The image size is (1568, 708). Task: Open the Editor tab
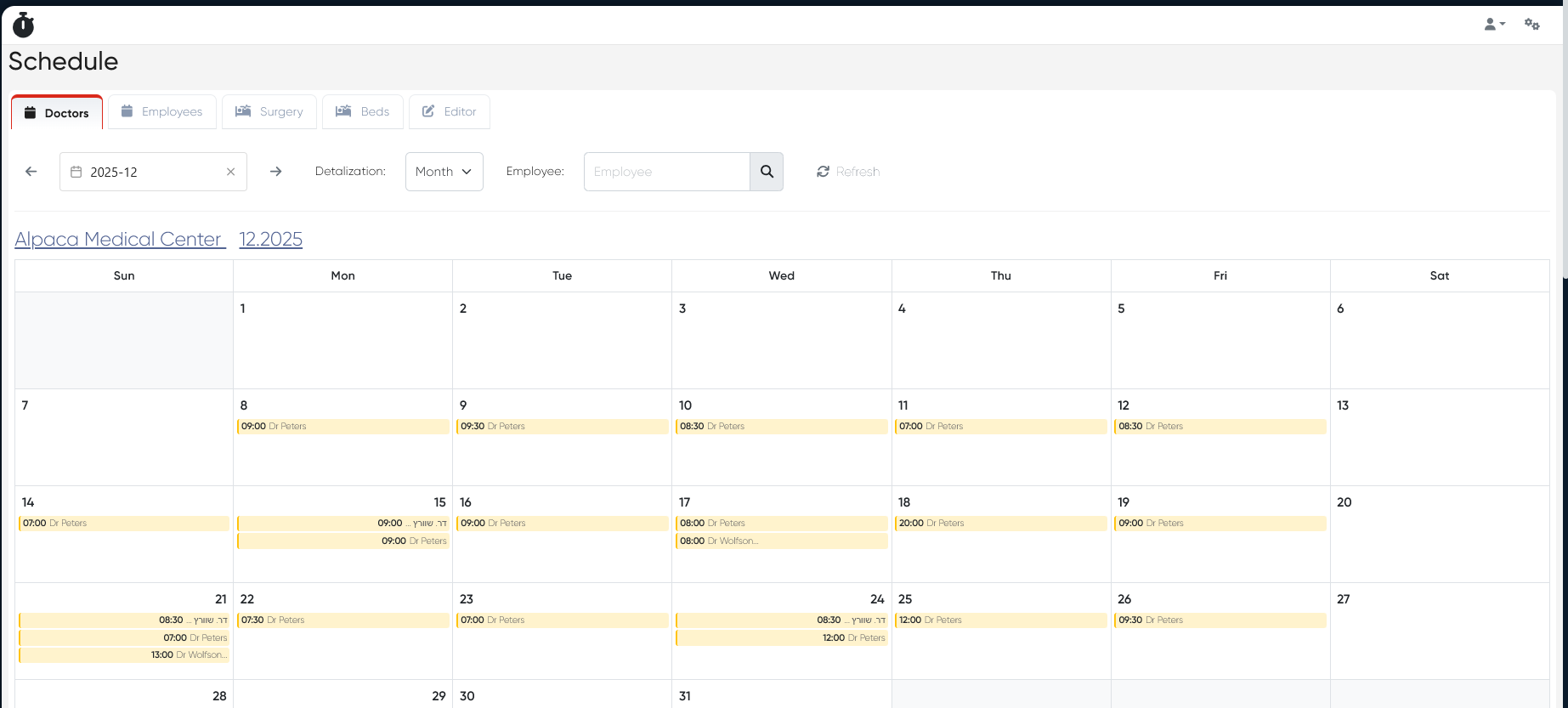450,111
